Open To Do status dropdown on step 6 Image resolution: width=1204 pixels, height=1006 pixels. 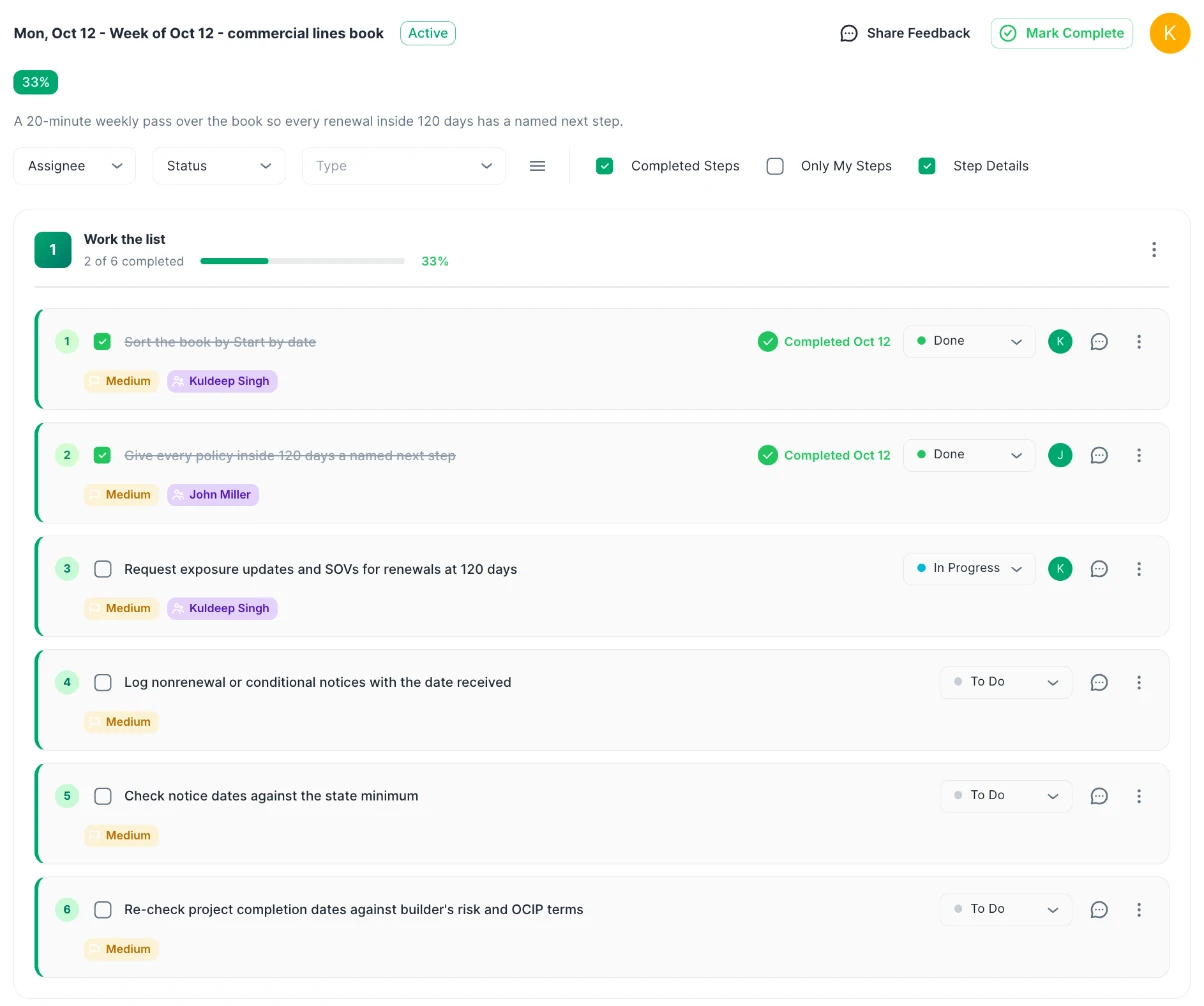pos(1006,909)
